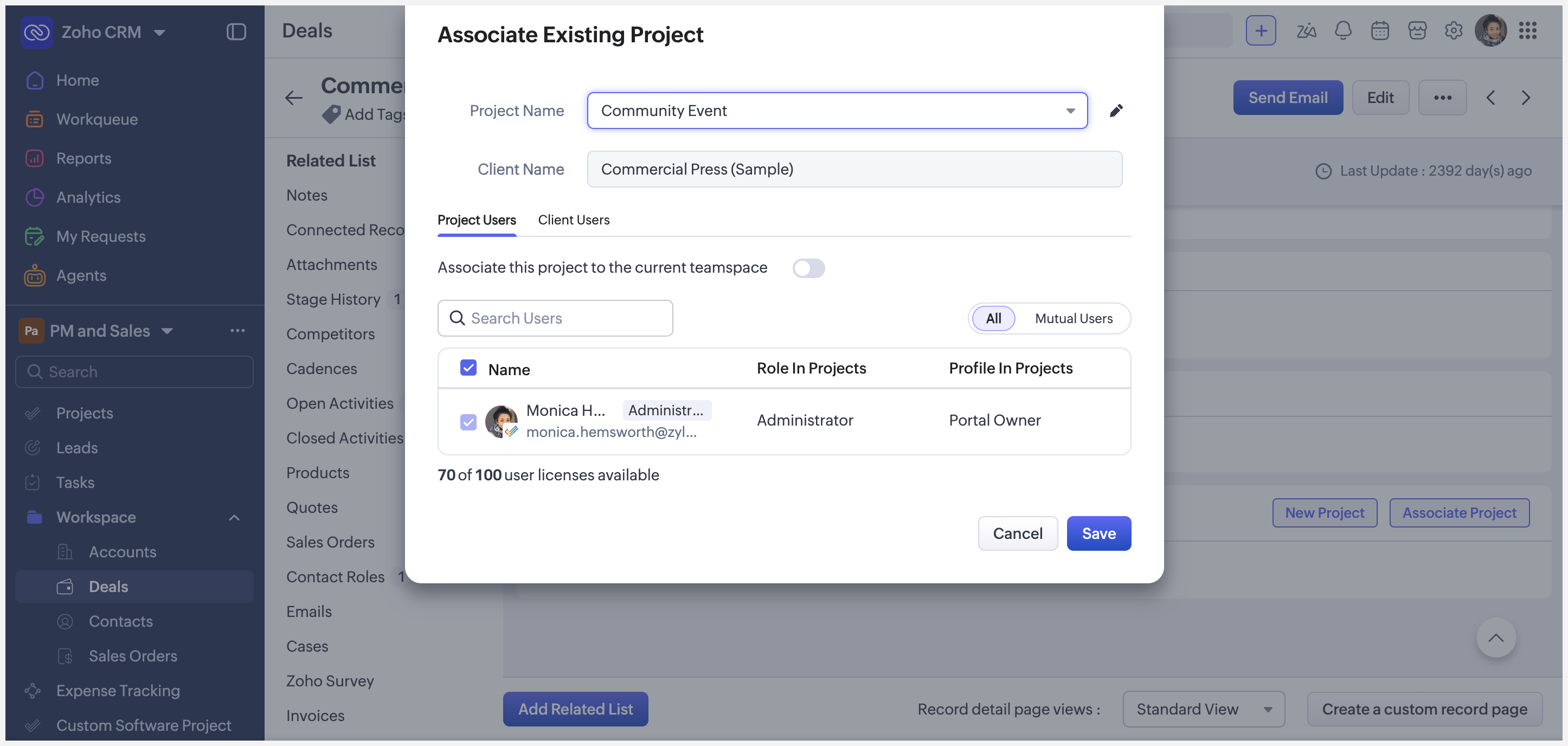Open the marketplace store icon
Image resolution: width=1568 pixels, height=746 pixels.
[x=1417, y=30]
